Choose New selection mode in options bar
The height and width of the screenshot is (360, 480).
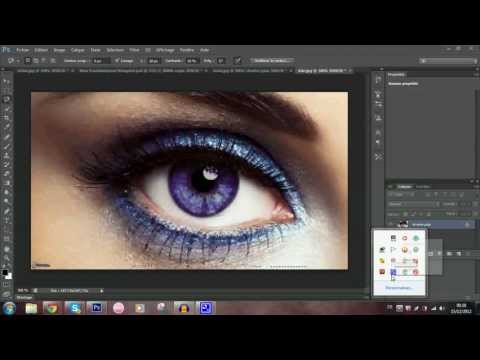coord(28,61)
